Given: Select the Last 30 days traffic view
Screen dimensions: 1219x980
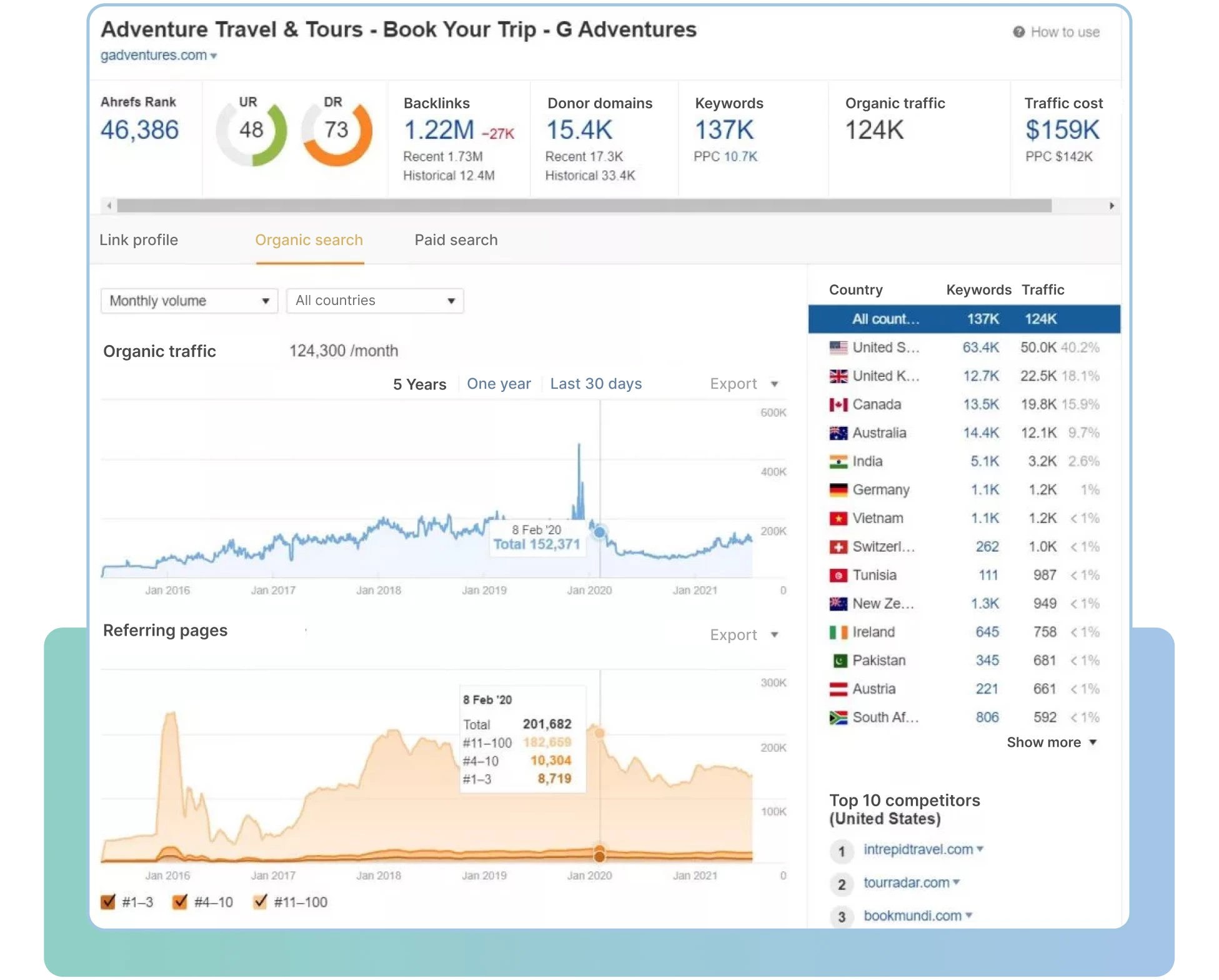Looking at the screenshot, I should [x=596, y=382].
